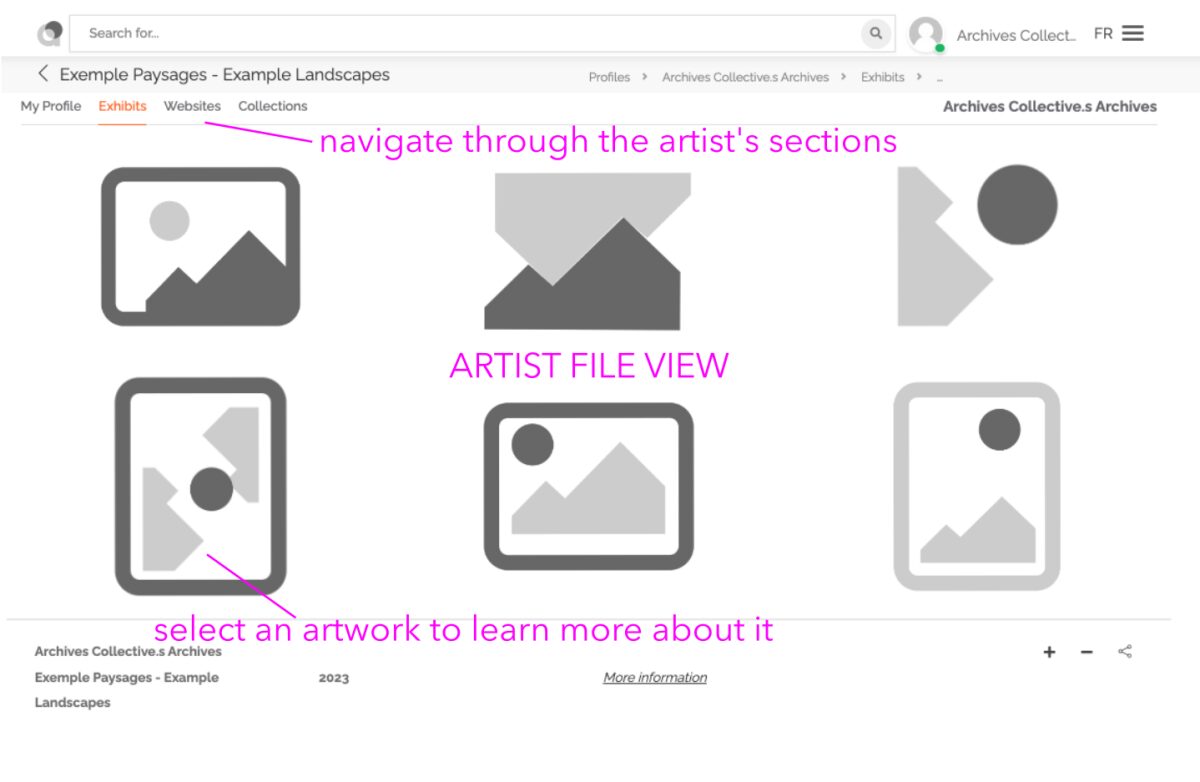Open the Collections tab
This screenshot has width=1200, height=782.
point(272,106)
